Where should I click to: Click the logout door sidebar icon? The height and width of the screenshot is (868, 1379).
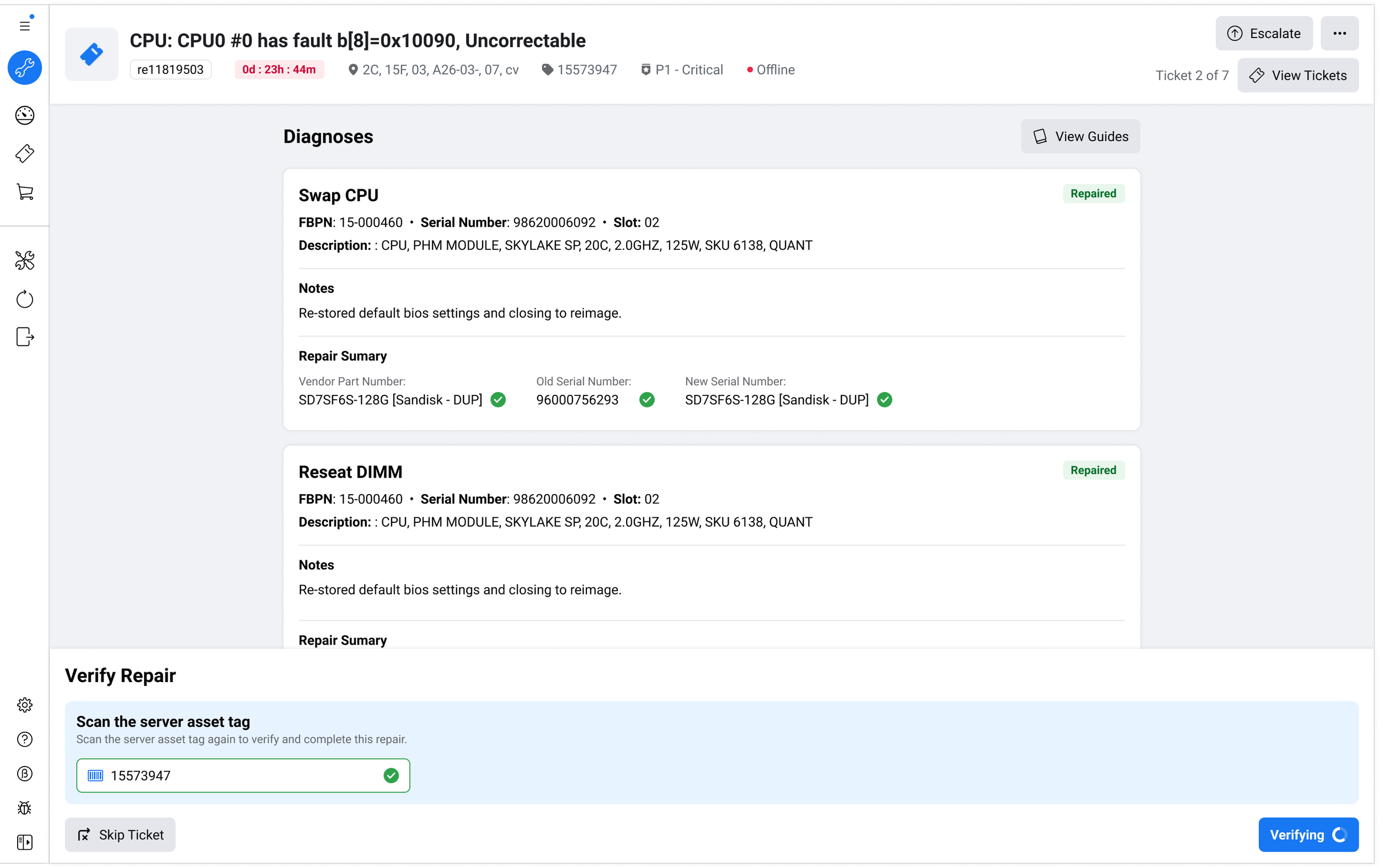click(25, 336)
